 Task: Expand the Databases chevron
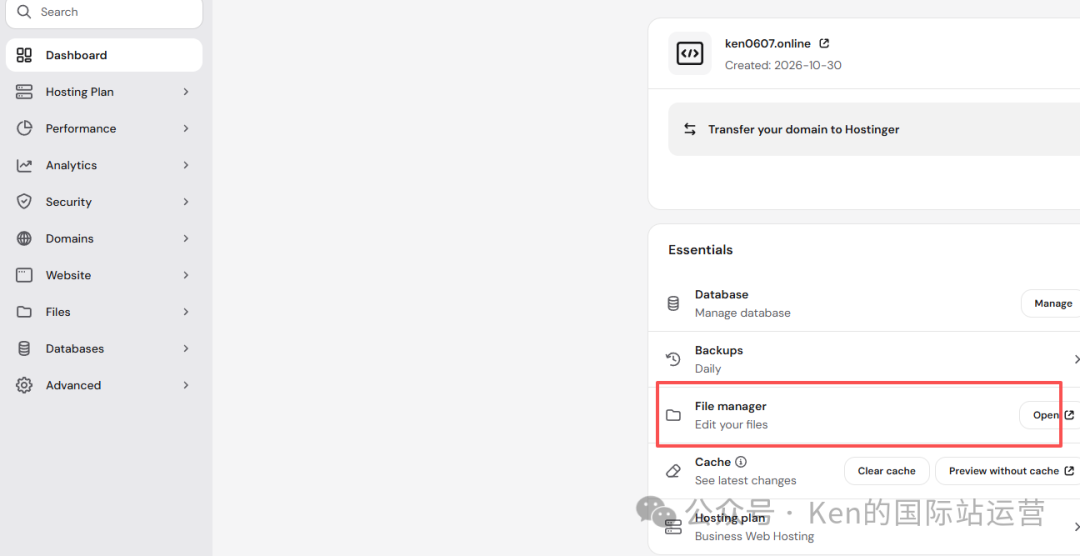click(186, 349)
